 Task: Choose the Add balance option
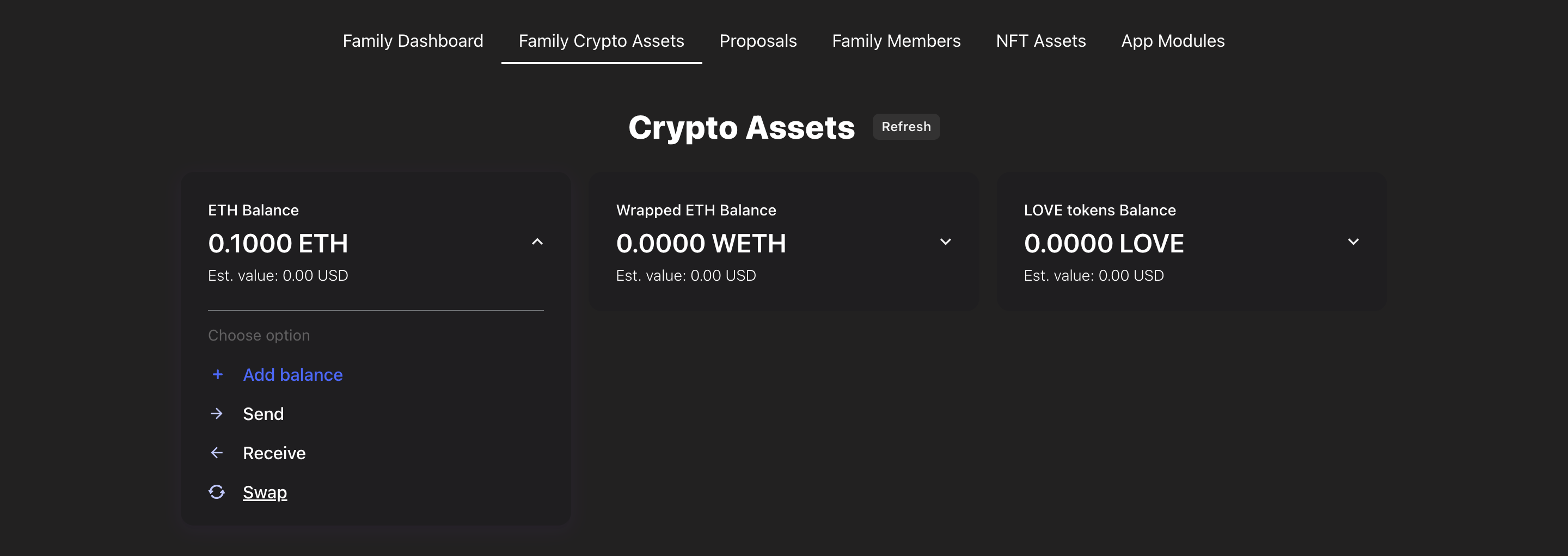[293, 375]
